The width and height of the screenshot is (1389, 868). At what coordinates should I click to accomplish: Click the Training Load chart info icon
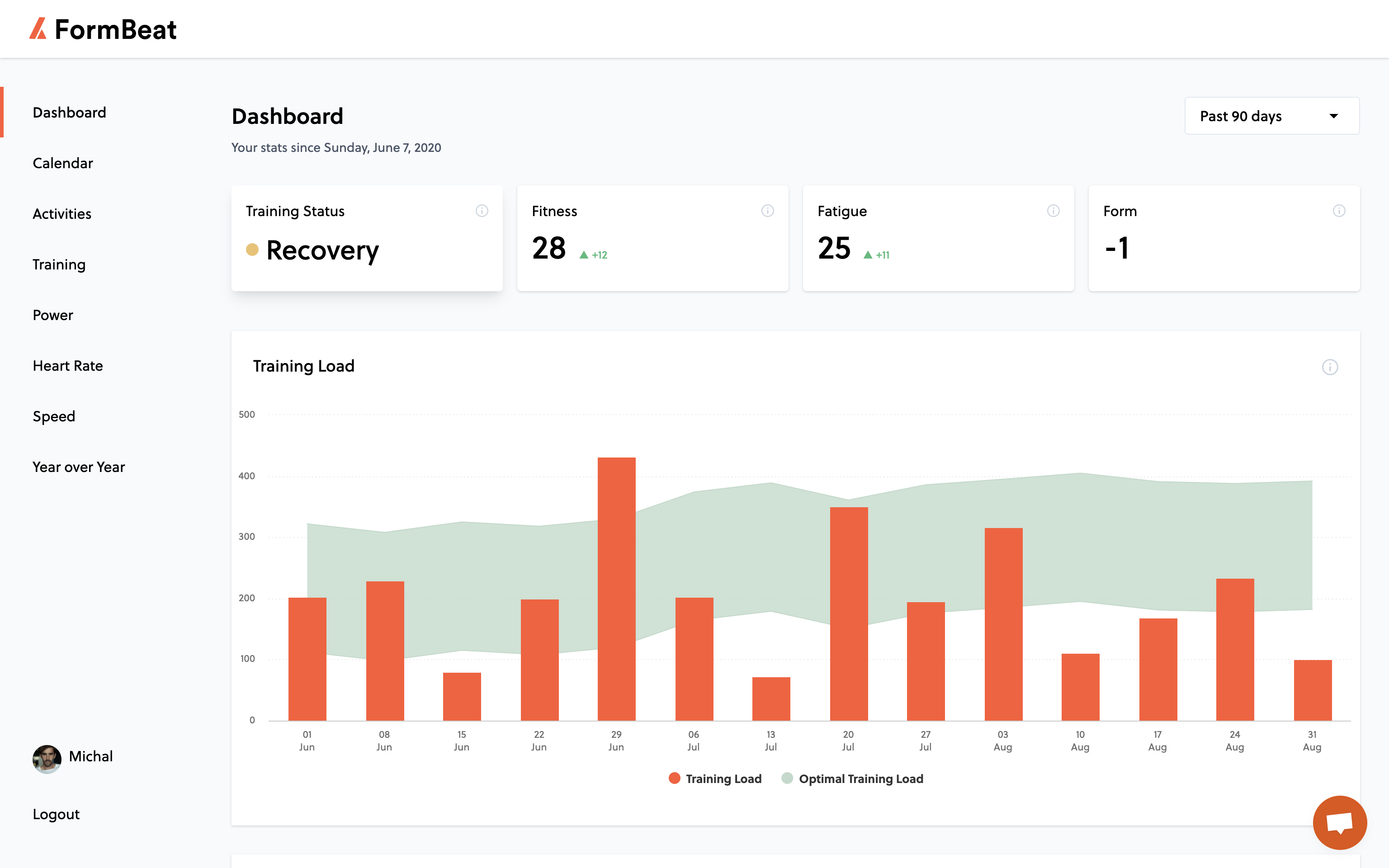tap(1330, 367)
